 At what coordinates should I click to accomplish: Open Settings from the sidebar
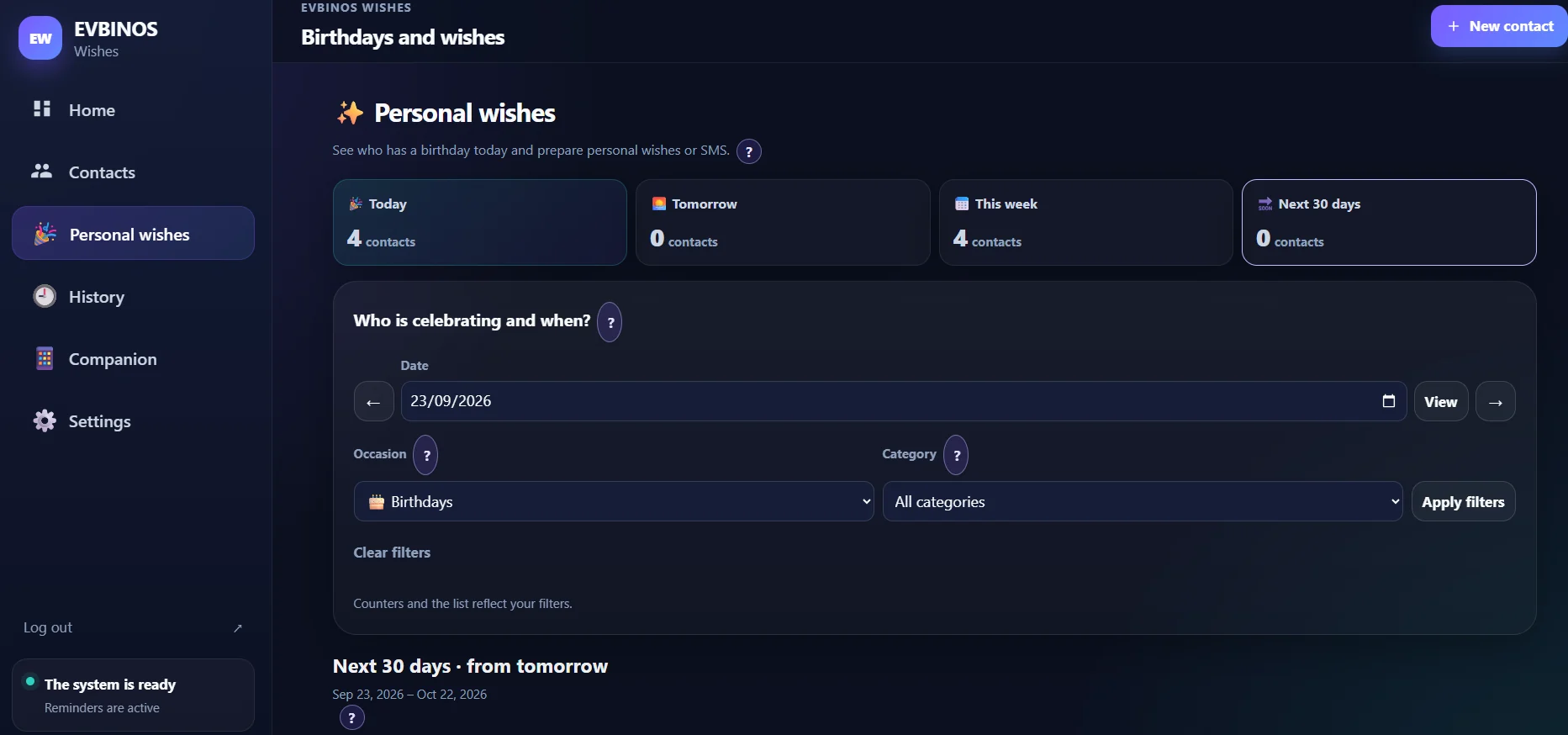tap(133, 420)
